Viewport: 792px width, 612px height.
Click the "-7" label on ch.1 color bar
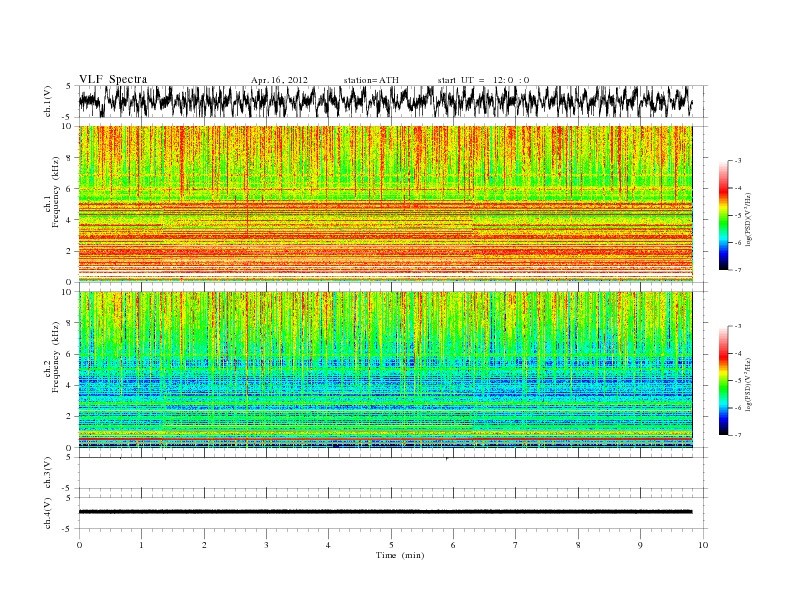point(738,270)
